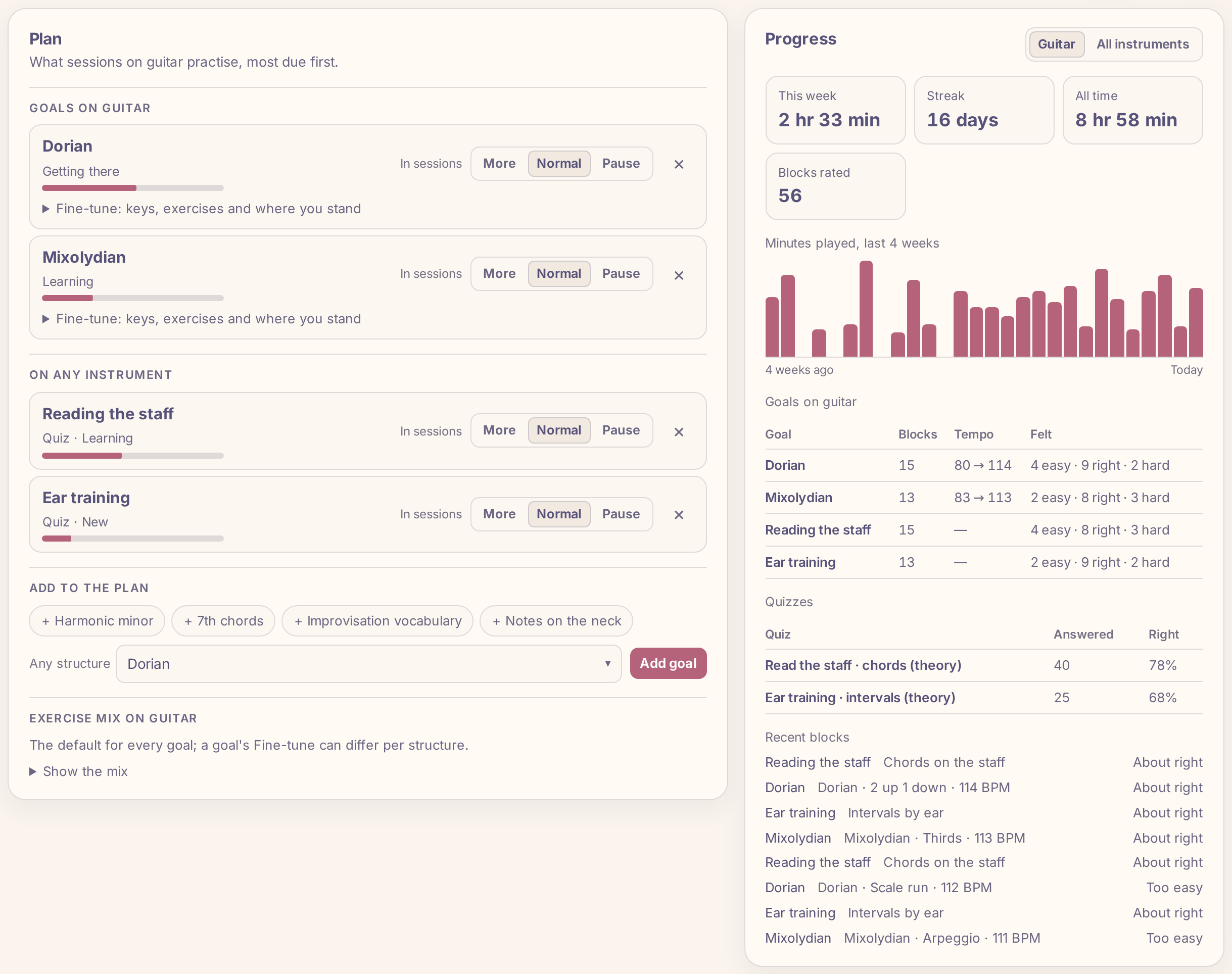This screenshot has width=1232, height=974.
Task: Add Notes on the neck to plan
Action: pos(556,621)
